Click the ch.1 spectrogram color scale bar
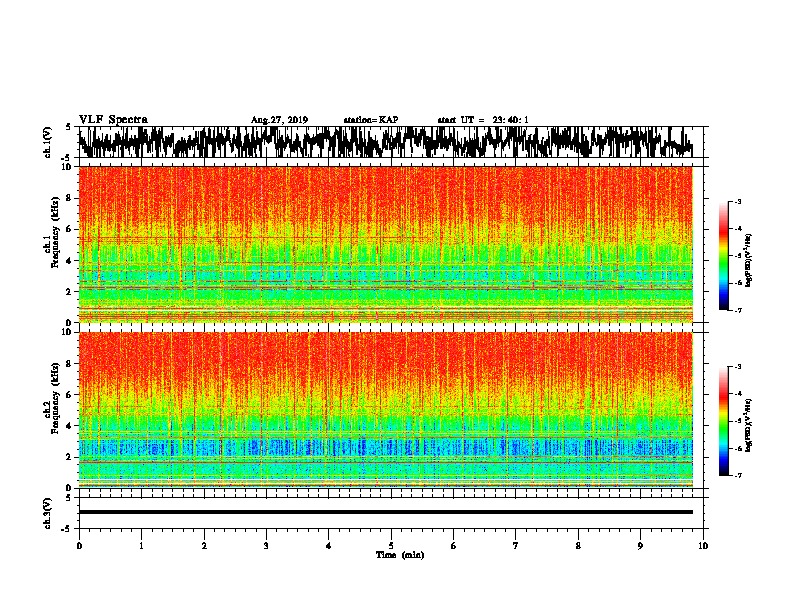The height and width of the screenshot is (612, 792). [723, 256]
